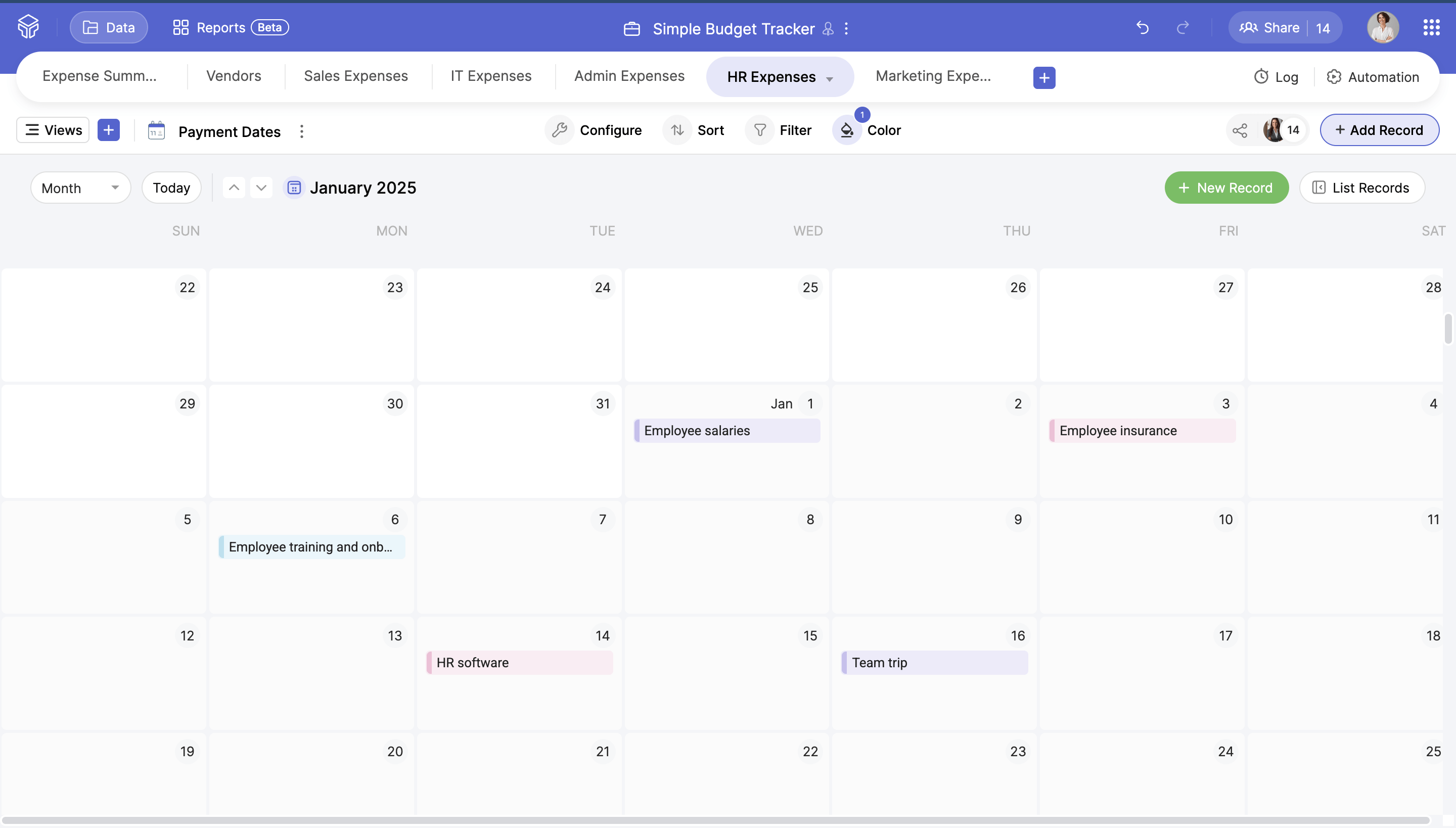Image resolution: width=1456 pixels, height=828 pixels.
Task: Switch to the Vendors tab
Action: pos(233,76)
